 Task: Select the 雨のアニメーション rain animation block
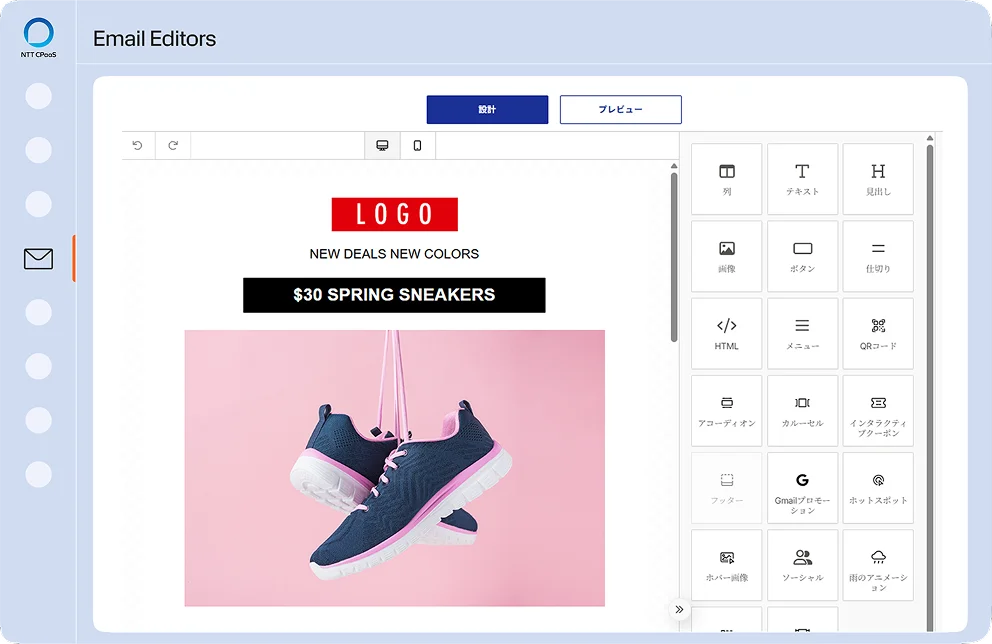click(x=878, y=565)
